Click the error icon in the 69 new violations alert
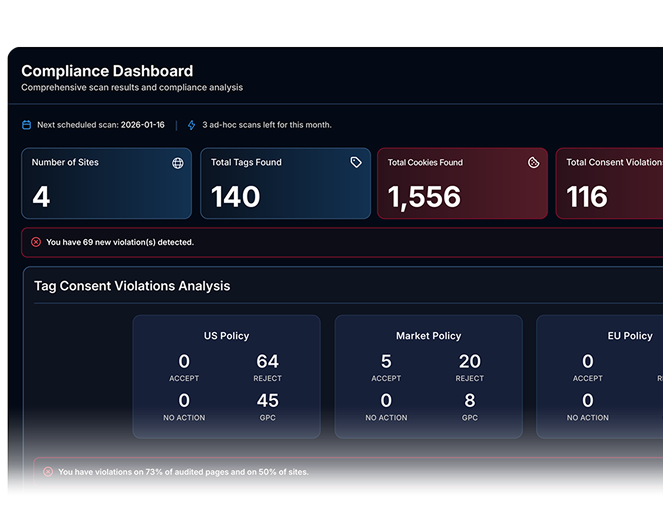The image size is (663, 526). click(36, 242)
